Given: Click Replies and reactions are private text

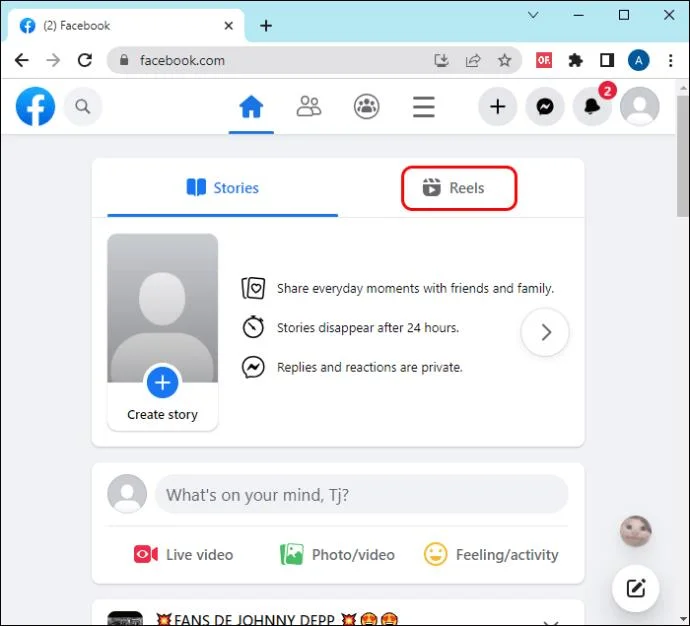Looking at the screenshot, I should click(370, 367).
